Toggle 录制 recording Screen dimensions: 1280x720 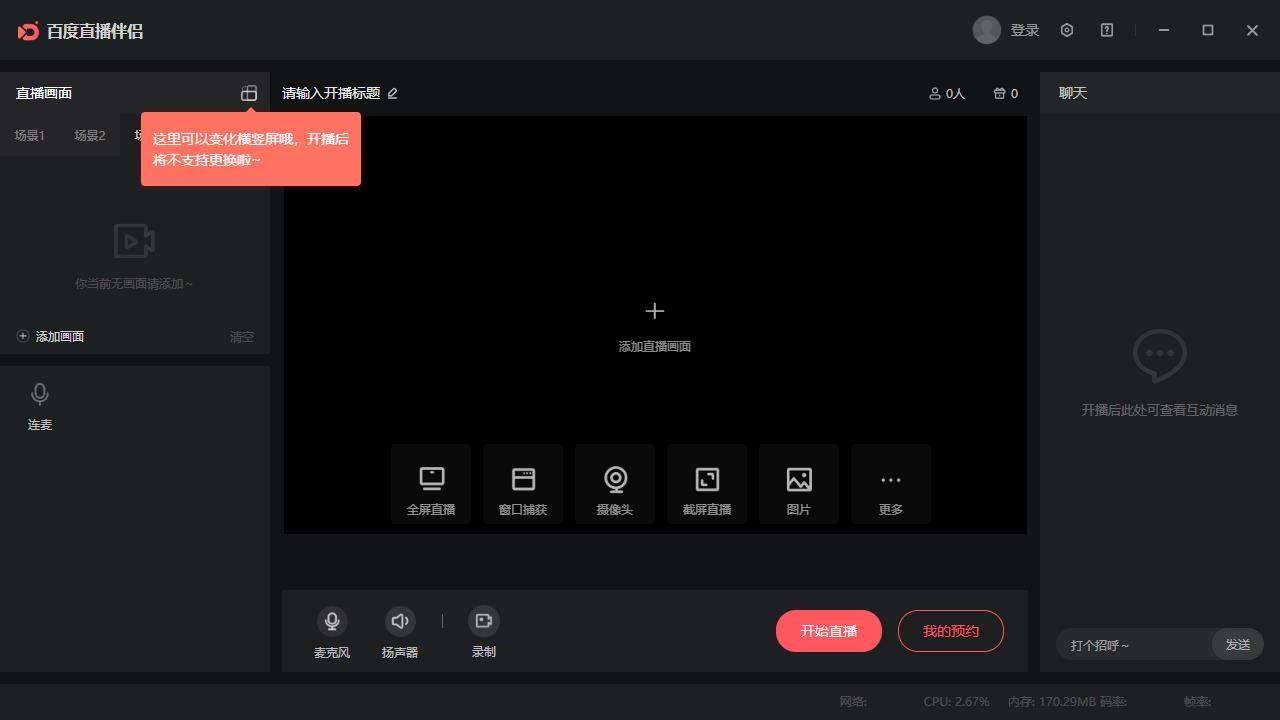click(x=484, y=621)
